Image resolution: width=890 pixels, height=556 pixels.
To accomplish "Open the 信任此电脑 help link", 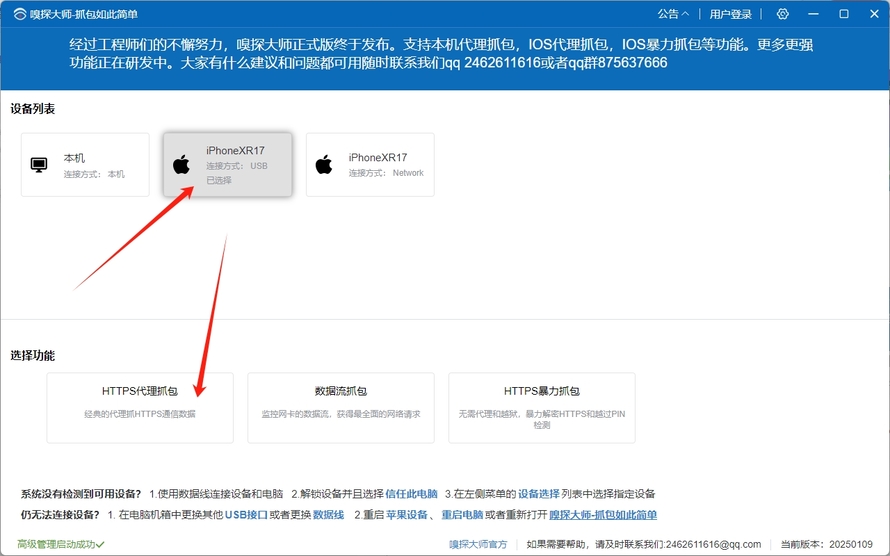I will click(x=411, y=494).
